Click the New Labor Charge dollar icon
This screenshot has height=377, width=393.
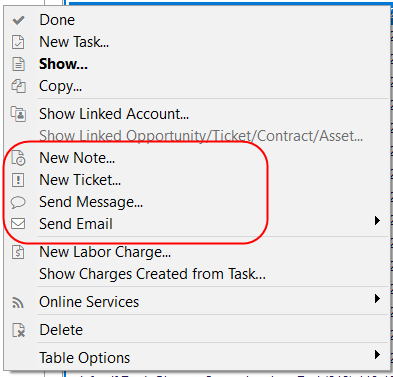point(18,252)
